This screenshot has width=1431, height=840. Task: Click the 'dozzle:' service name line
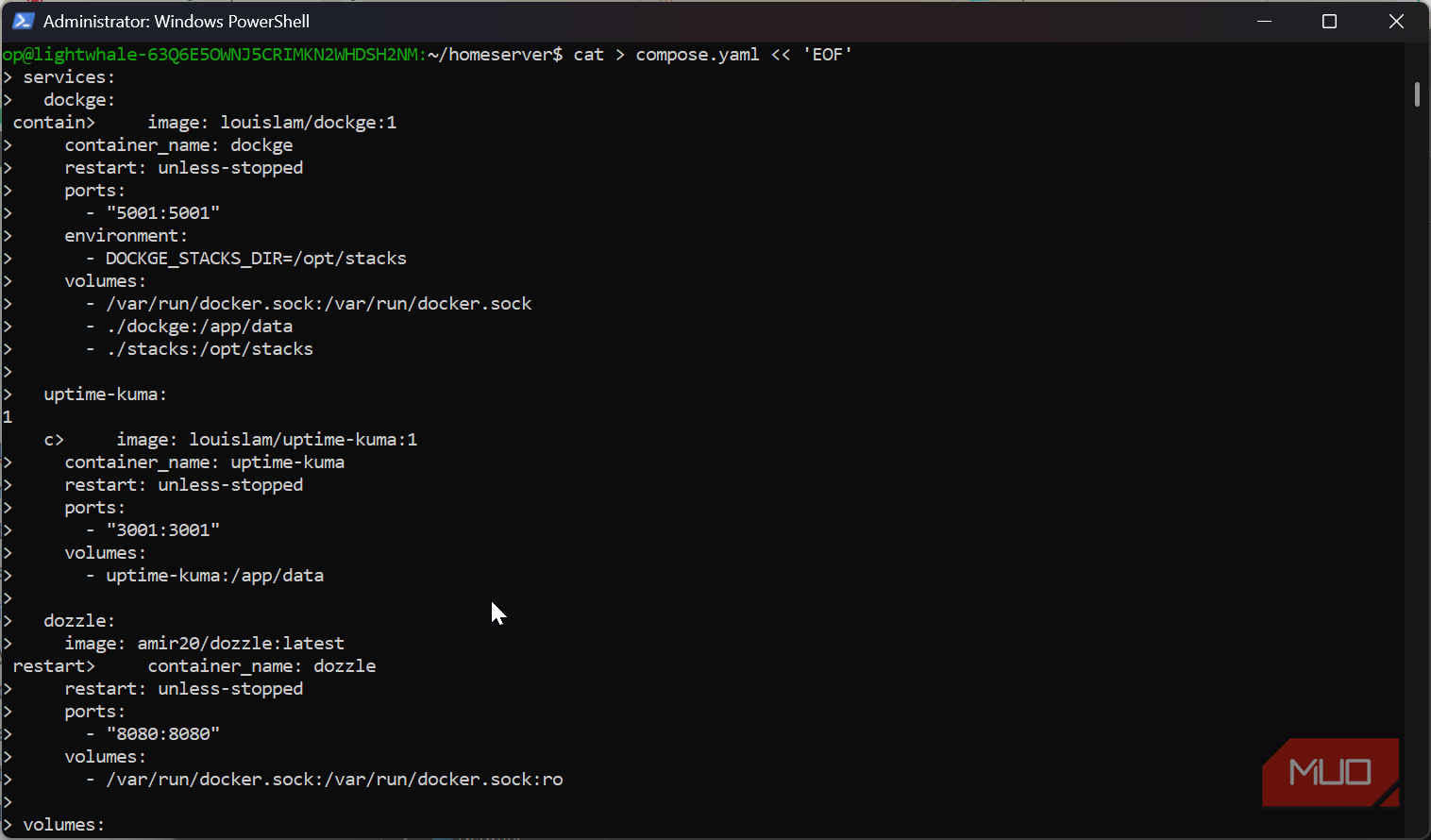point(79,621)
